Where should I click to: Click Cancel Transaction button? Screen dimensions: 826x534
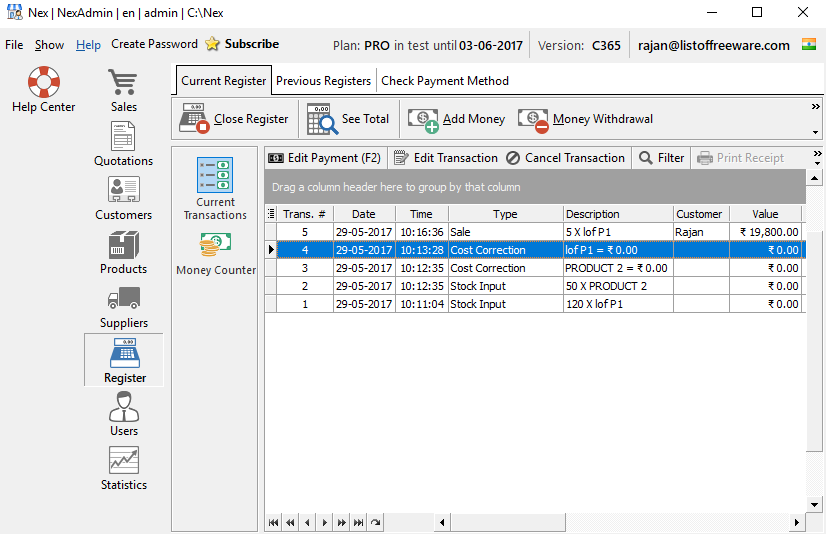(x=565, y=158)
